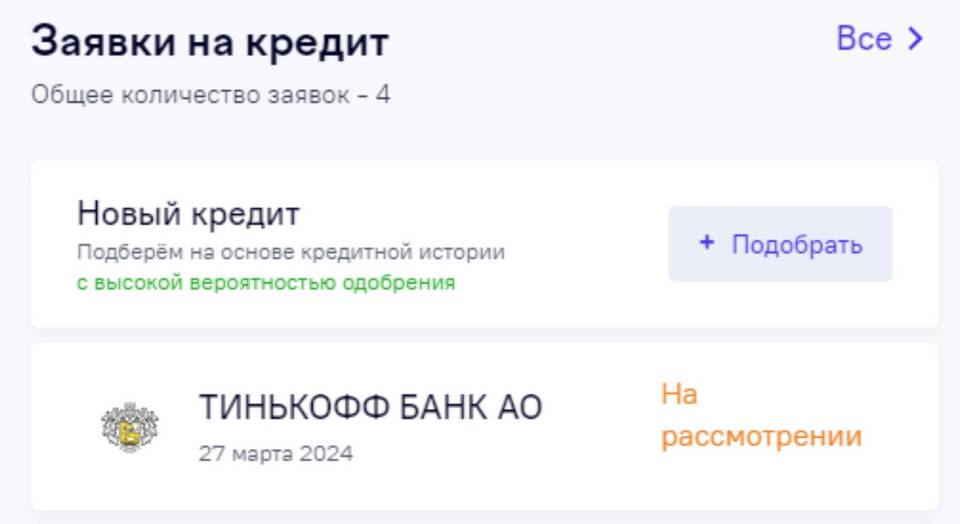
Task: Click the word Подобрать inside the button
Action: [797, 244]
